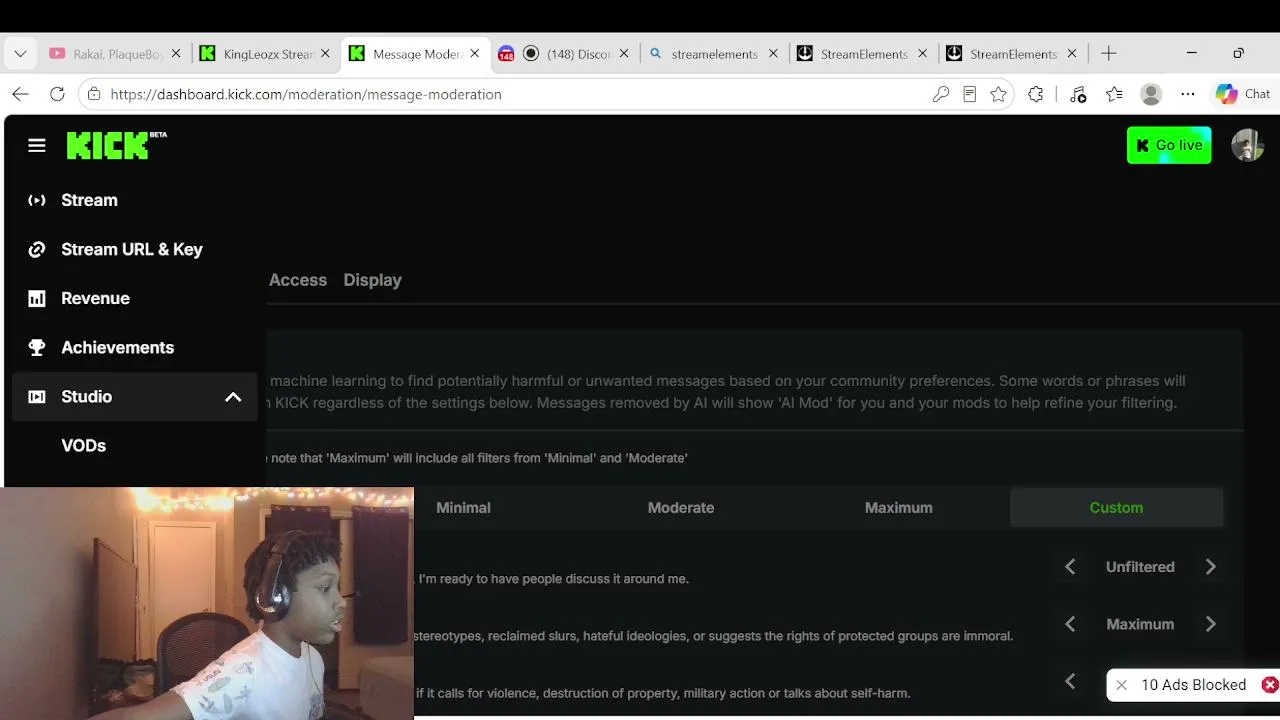Close the streamelements search tab
The image size is (1280, 720).
[773, 54]
